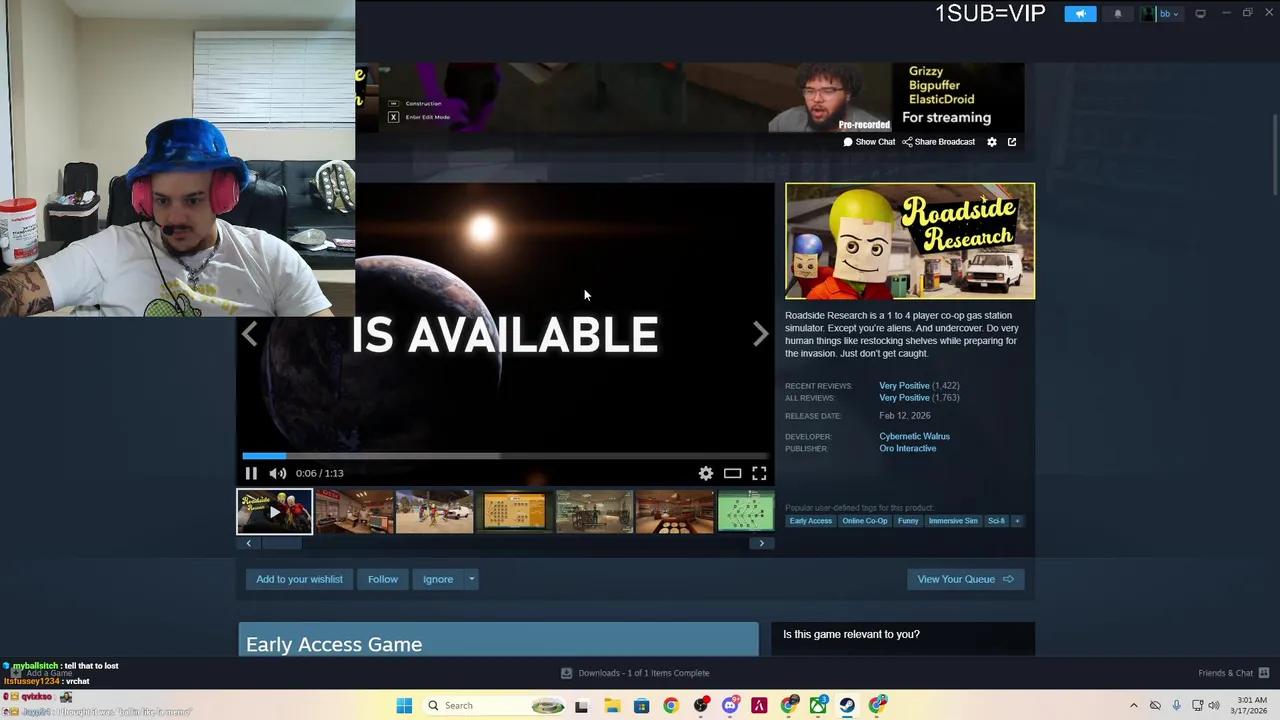
Task: Show hidden tray icons chevron
Action: point(1133,706)
